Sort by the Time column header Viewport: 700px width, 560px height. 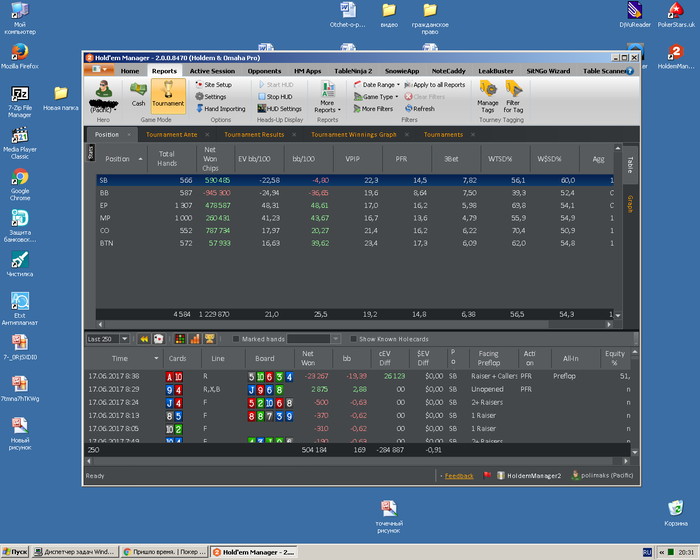pyautogui.click(x=122, y=358)
